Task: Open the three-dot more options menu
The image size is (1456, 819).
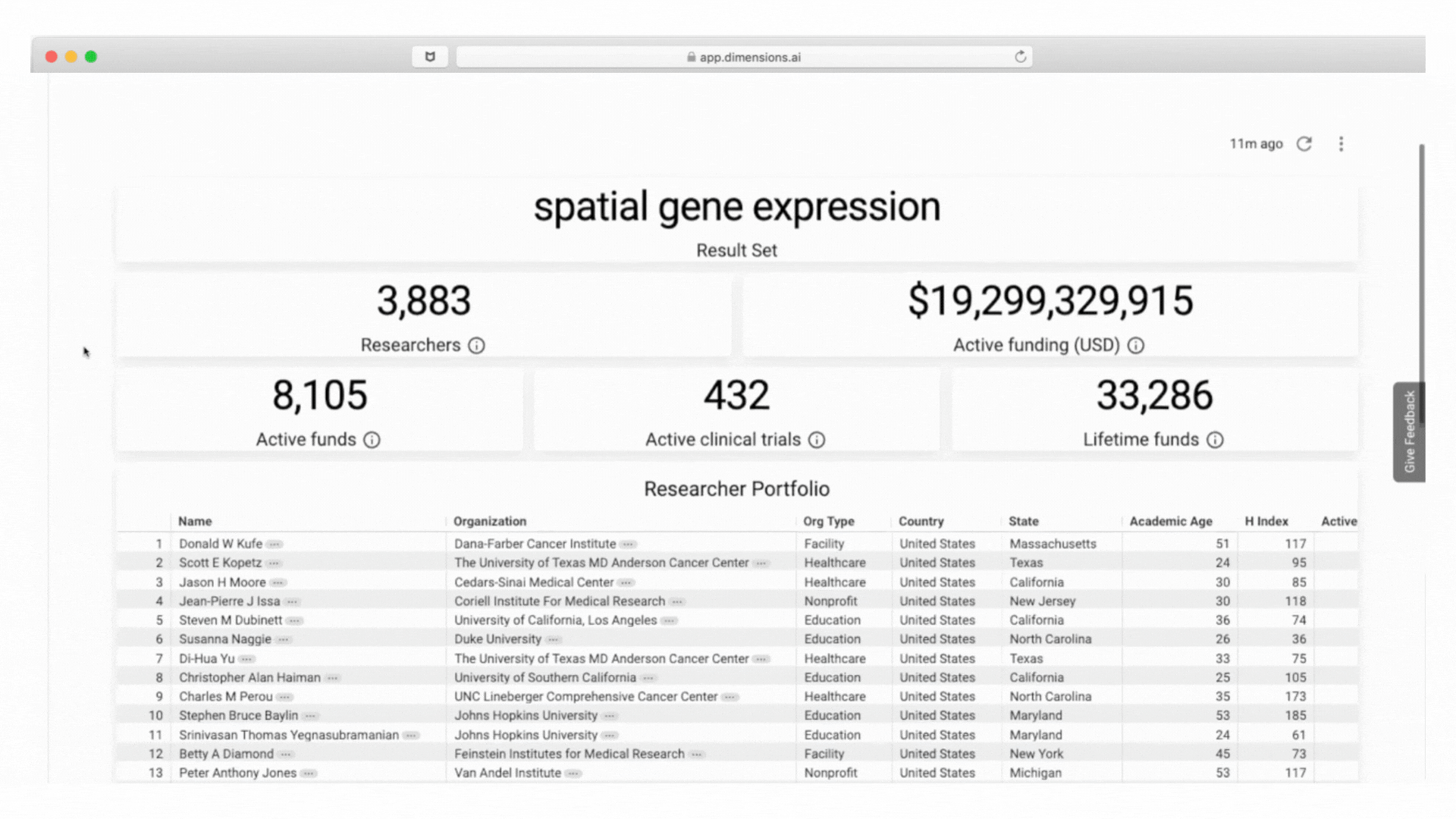Action: pyautogui.click(x=1341, y=144)
